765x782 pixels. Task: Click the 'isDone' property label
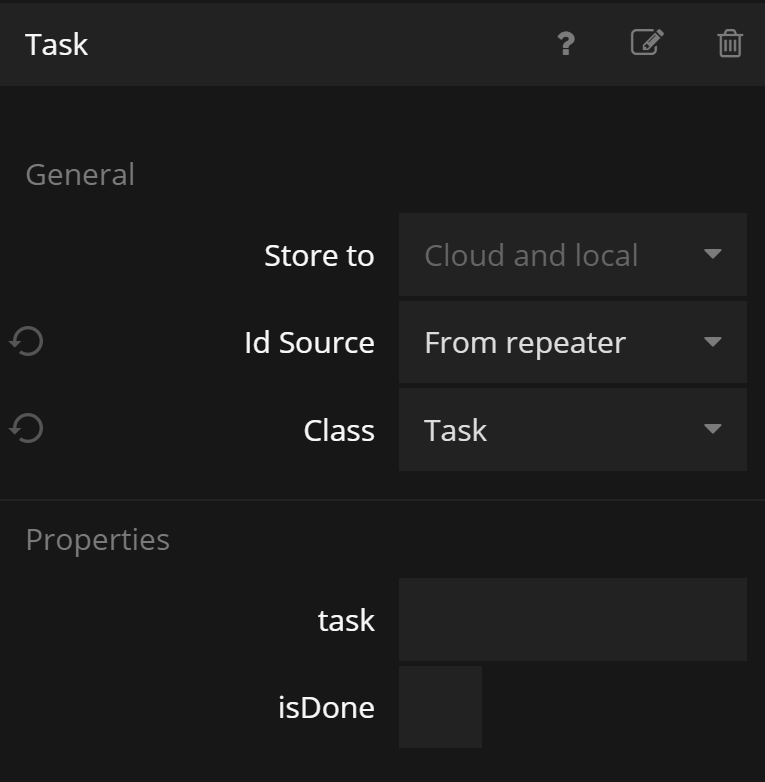326,708
